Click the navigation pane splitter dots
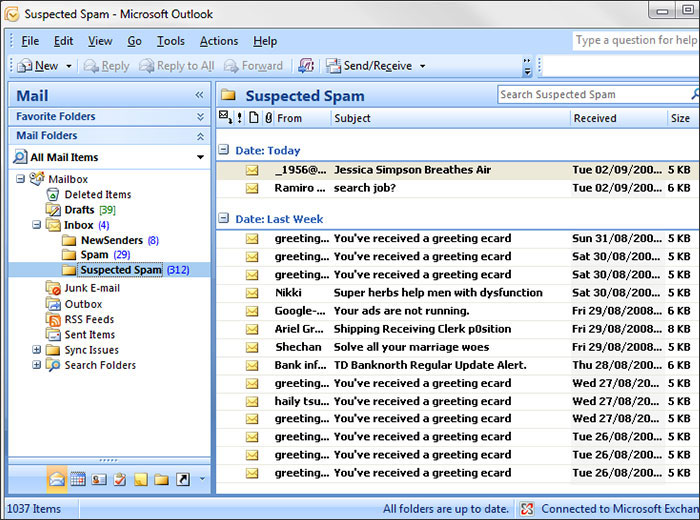 pyautogui.click(x=108, y=460)
